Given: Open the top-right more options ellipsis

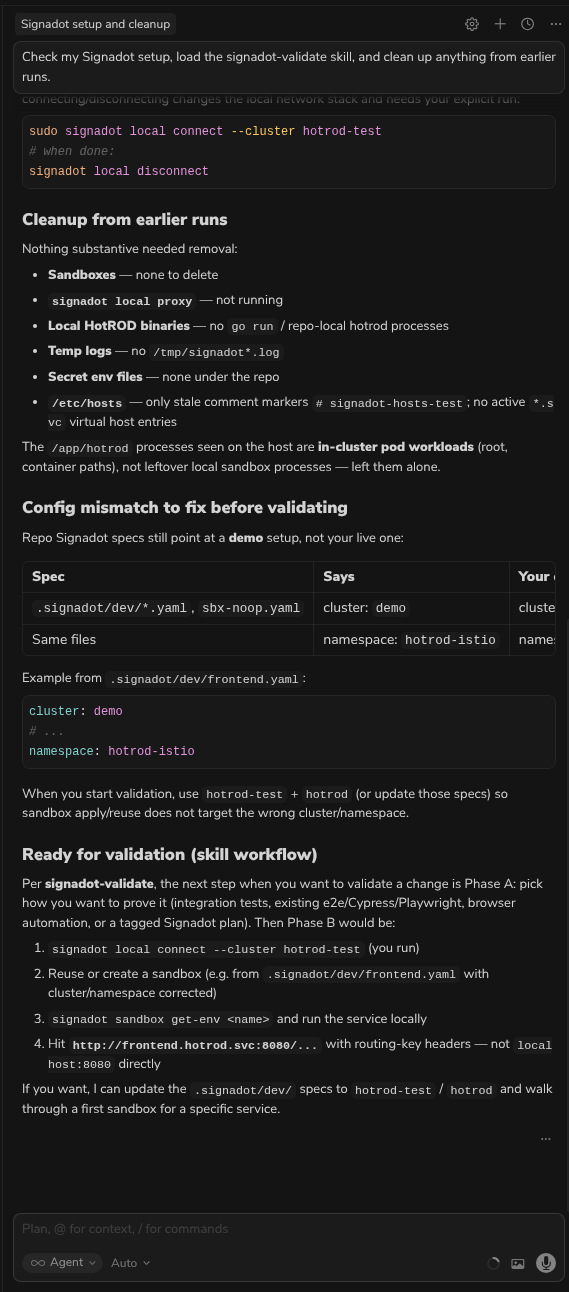Looking at the screenshot, I should [x=556, y=24].
